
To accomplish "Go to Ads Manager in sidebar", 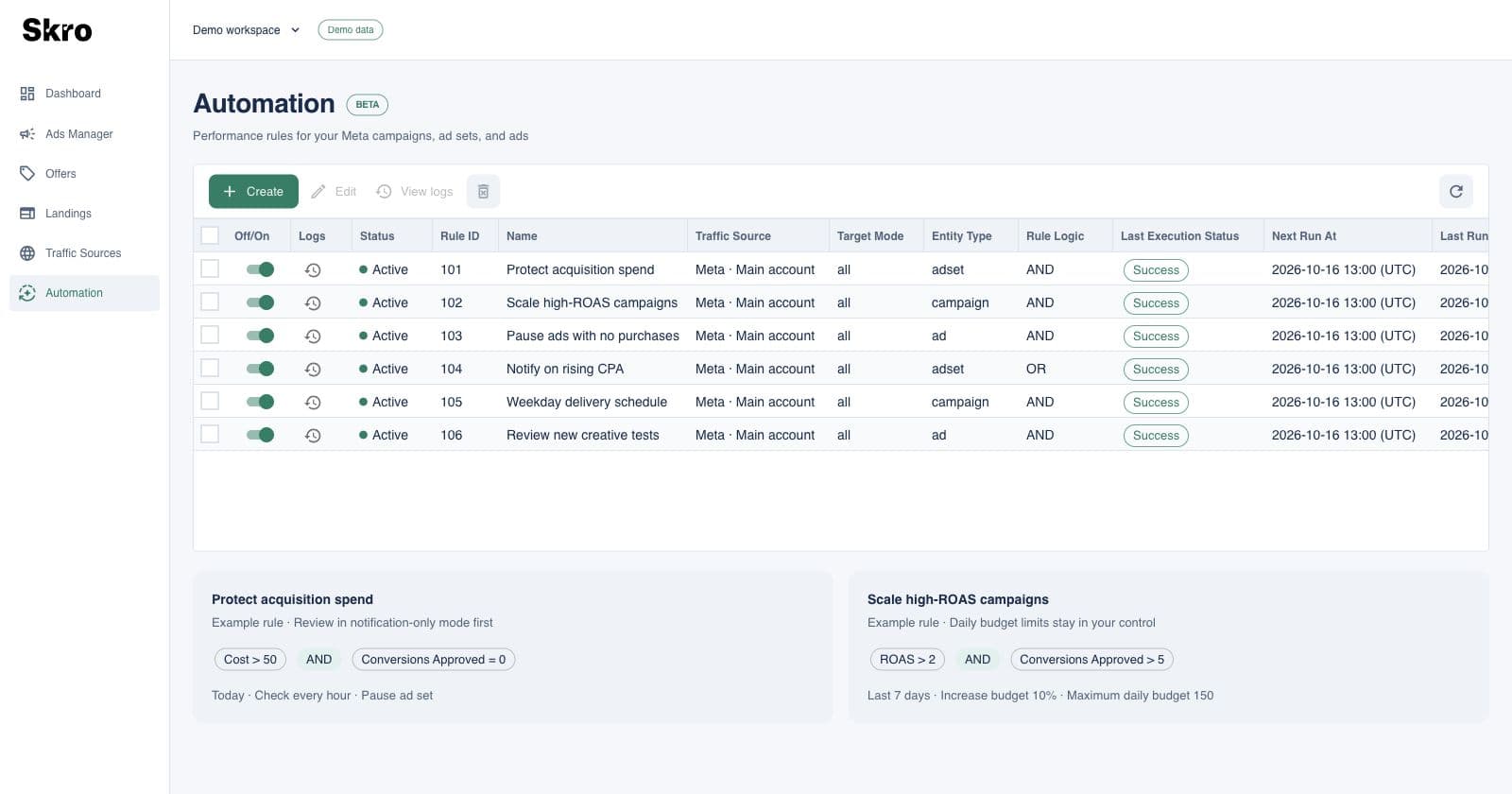I will 84,134.
